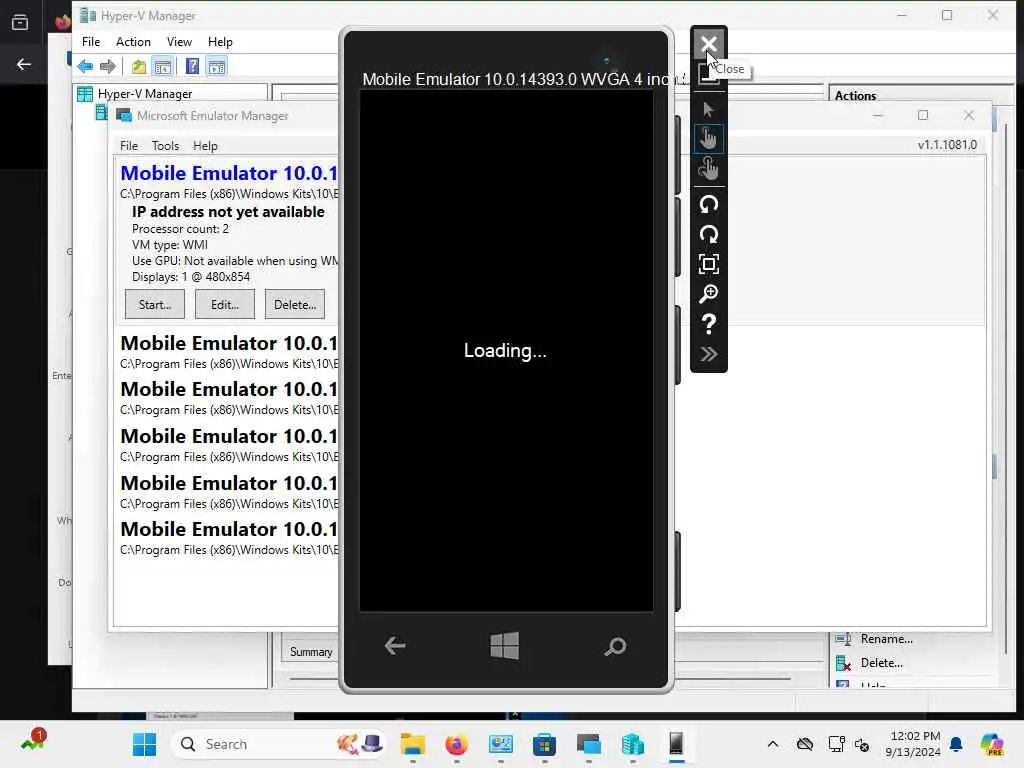
Task: Open View menu in Hyper-V Manager
Action: click(x=179, y=42)
